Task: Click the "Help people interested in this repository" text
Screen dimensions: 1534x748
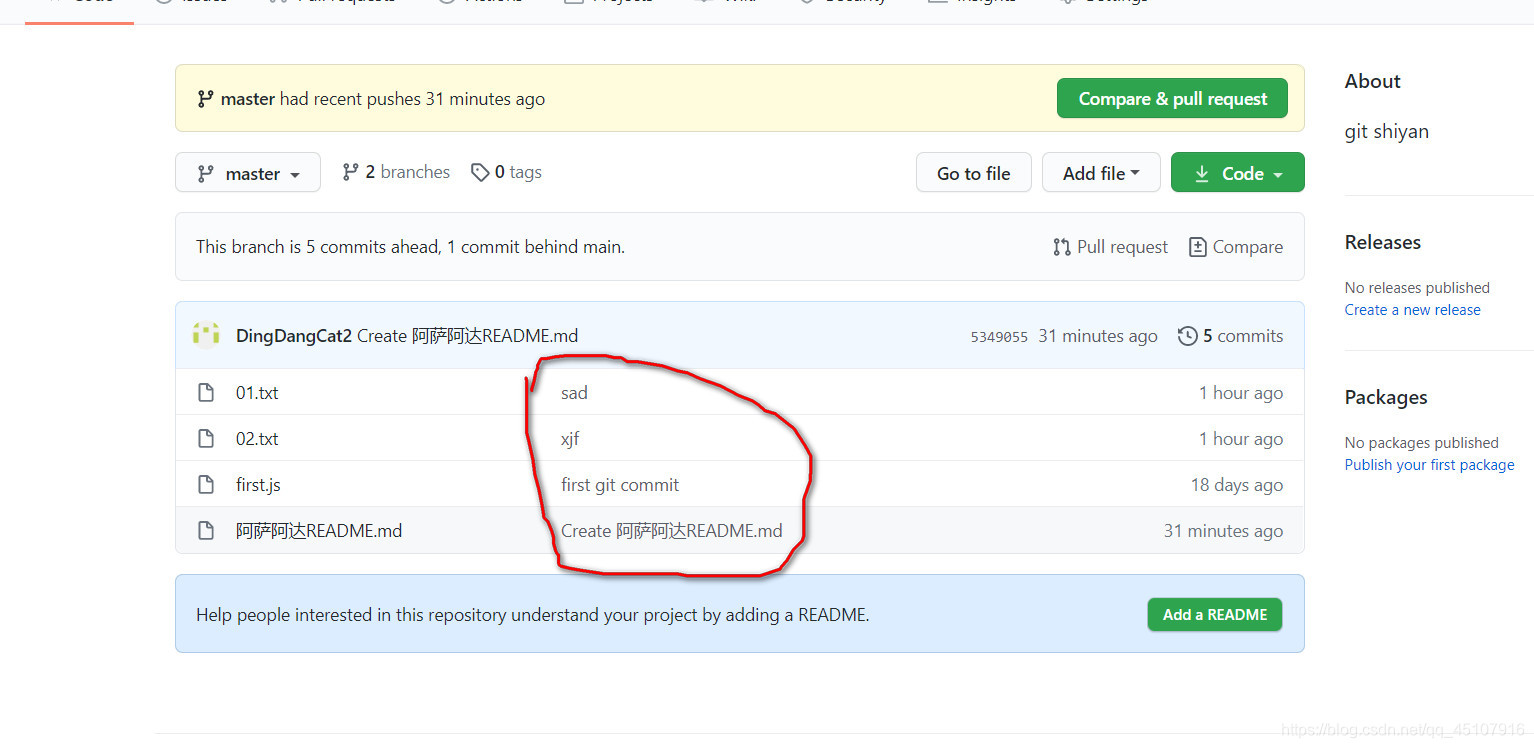Action: coord(533,615)
